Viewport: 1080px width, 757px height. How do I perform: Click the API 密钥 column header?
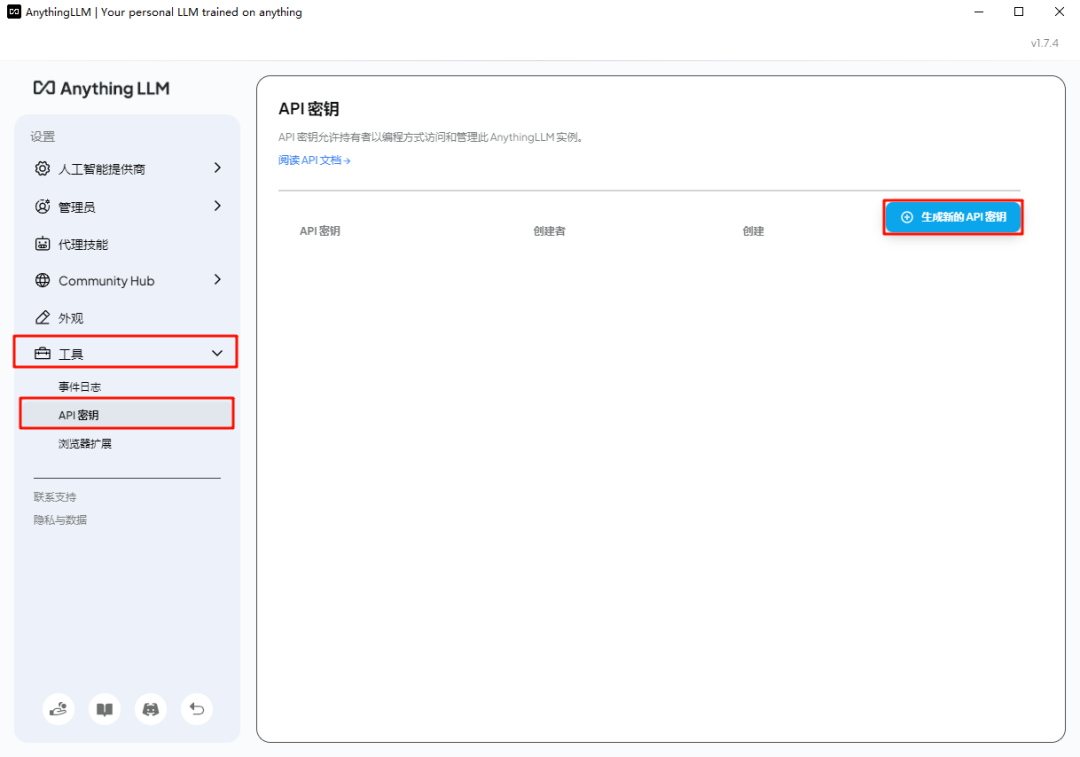(320, 231)
